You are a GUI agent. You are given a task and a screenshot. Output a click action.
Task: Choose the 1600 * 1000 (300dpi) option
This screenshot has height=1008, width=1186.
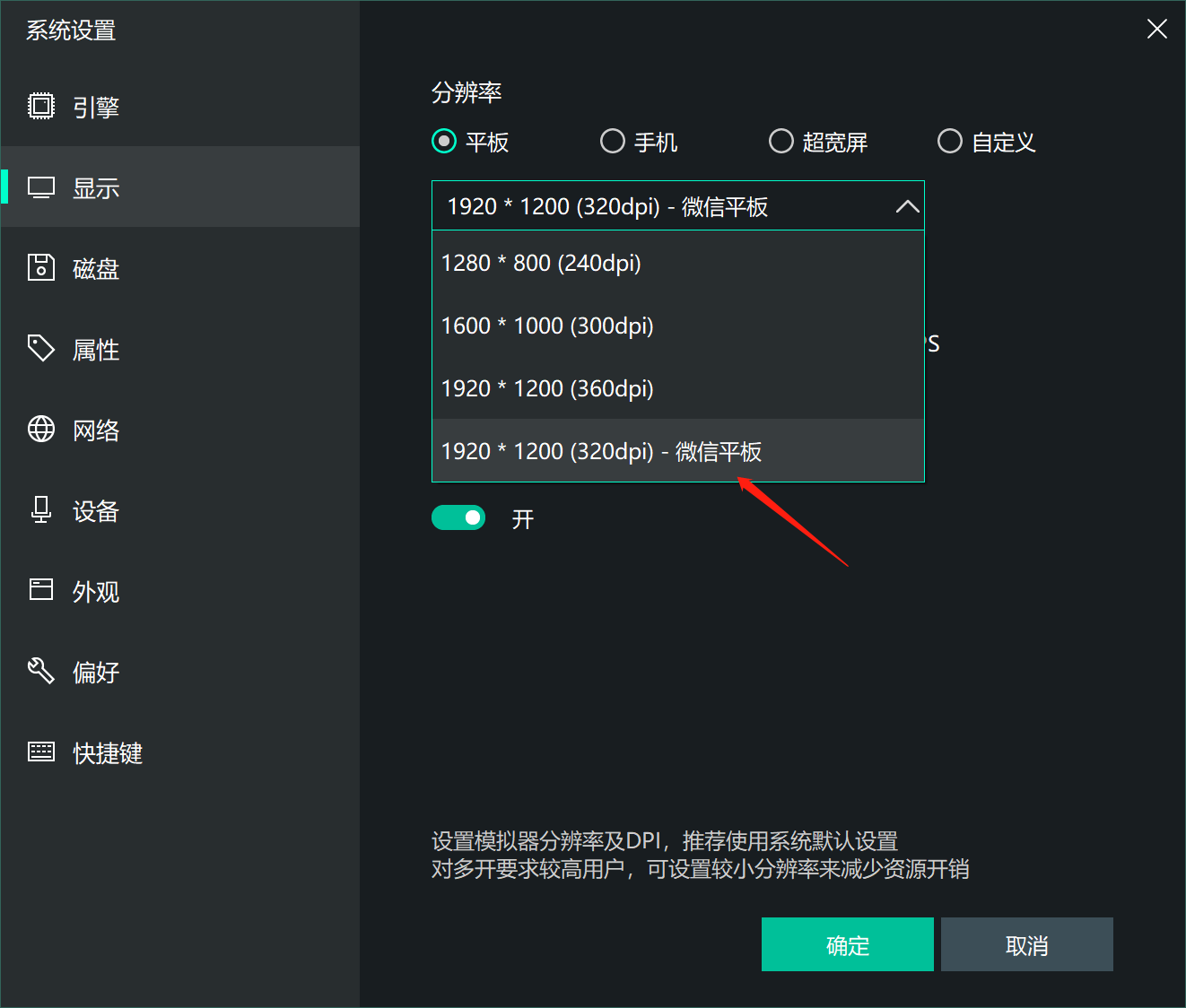point(547,326)
